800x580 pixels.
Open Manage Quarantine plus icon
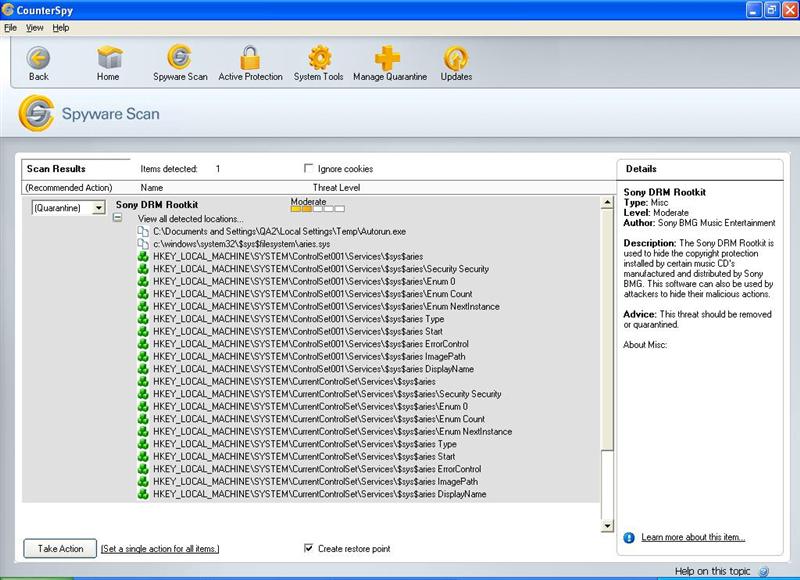click(x=387, y=58)
